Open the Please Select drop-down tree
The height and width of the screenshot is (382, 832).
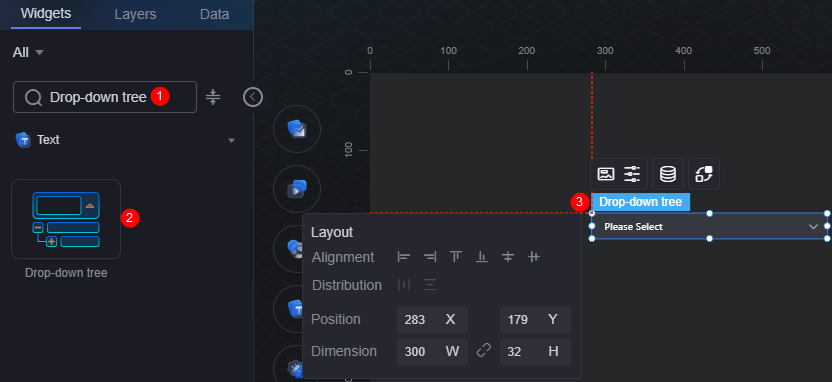(x=709, y=227)
